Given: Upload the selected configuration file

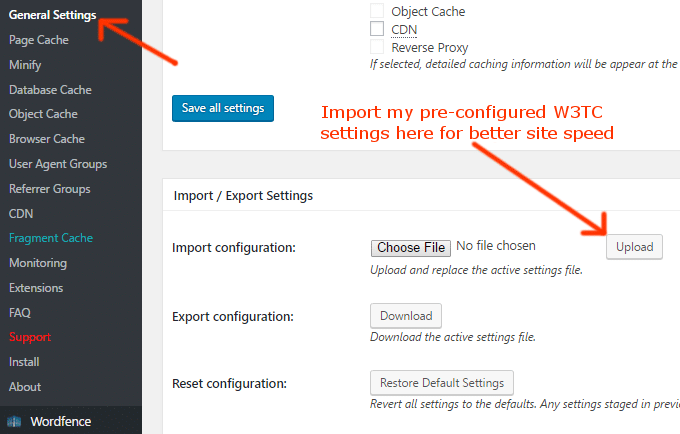Looking at the screenshot, I should click(634, 247).
